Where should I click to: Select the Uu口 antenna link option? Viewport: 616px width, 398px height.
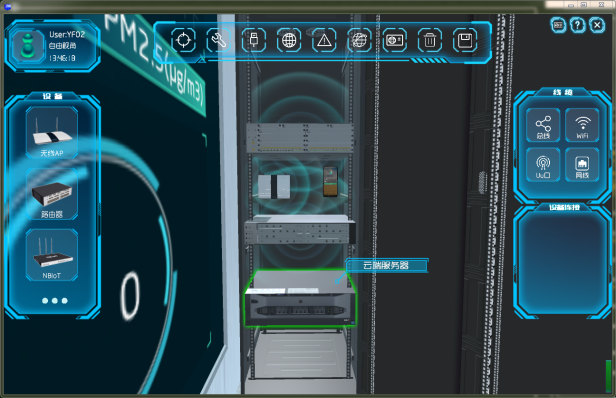click(543, 165)
